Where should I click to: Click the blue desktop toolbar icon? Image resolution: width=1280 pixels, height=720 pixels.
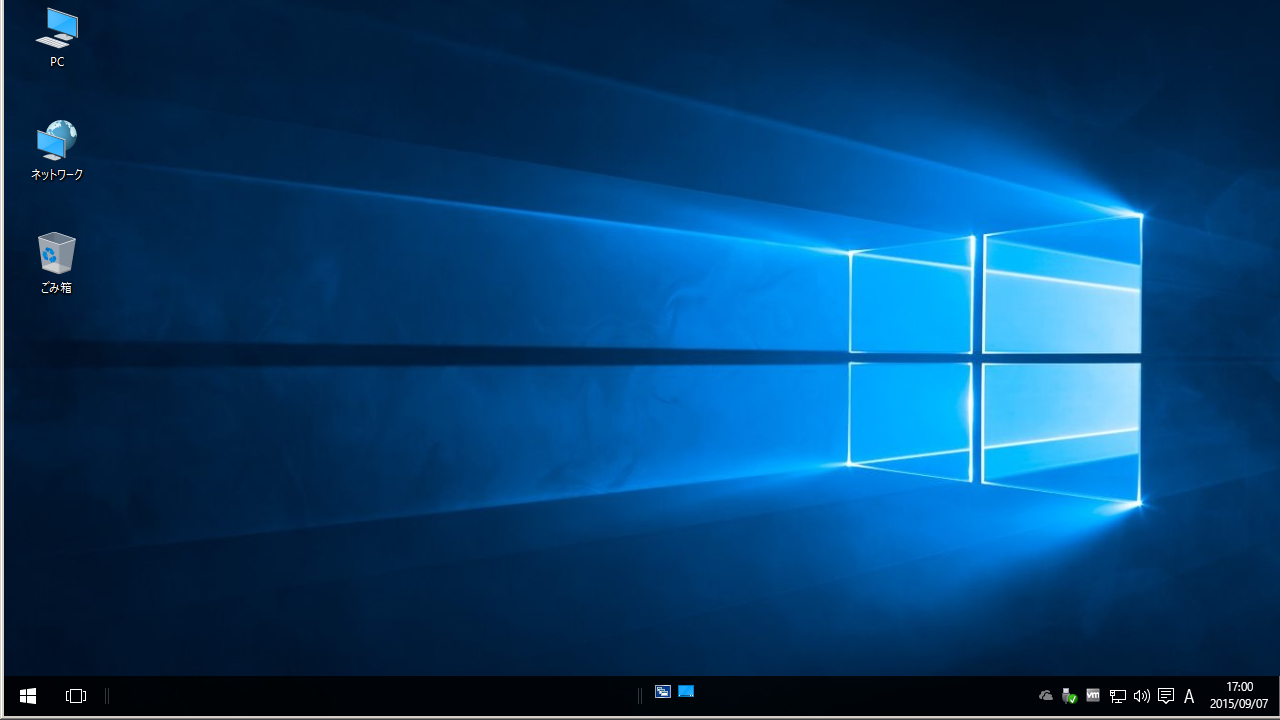(686, 691)
